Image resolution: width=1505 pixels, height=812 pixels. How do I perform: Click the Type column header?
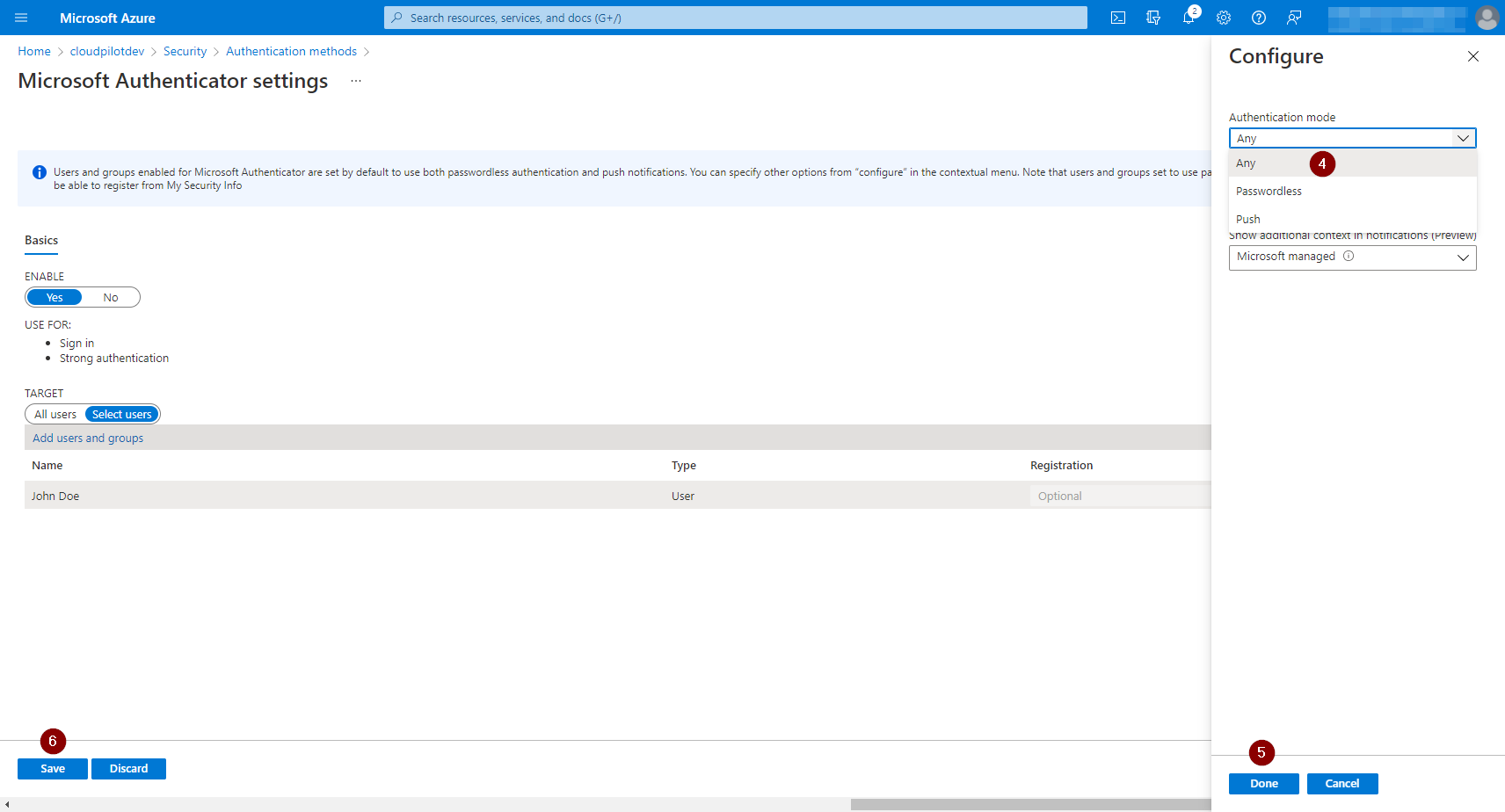point(684,466)
